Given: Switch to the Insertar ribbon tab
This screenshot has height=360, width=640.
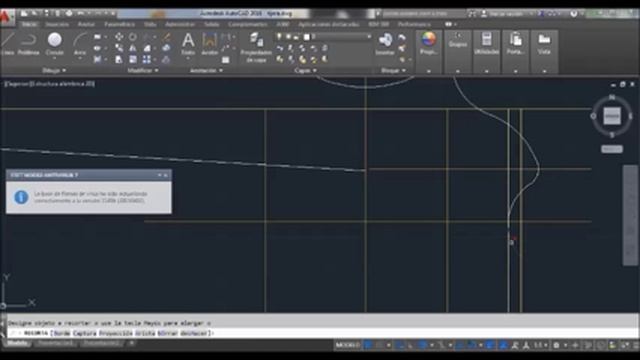Looking at the screenshot, I should [57, 24].
